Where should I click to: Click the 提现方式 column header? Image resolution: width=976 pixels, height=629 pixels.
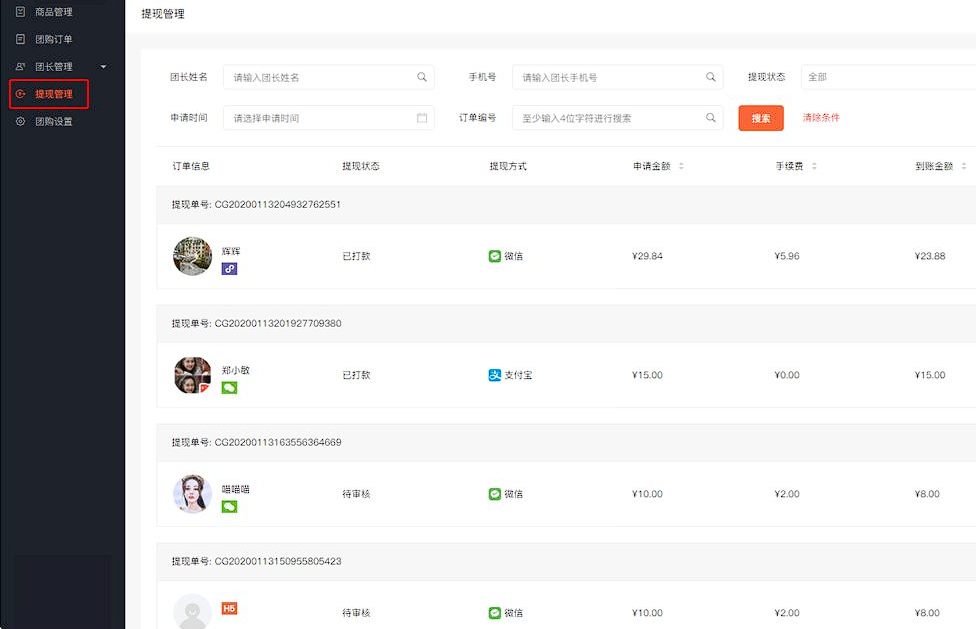point(508,166)
